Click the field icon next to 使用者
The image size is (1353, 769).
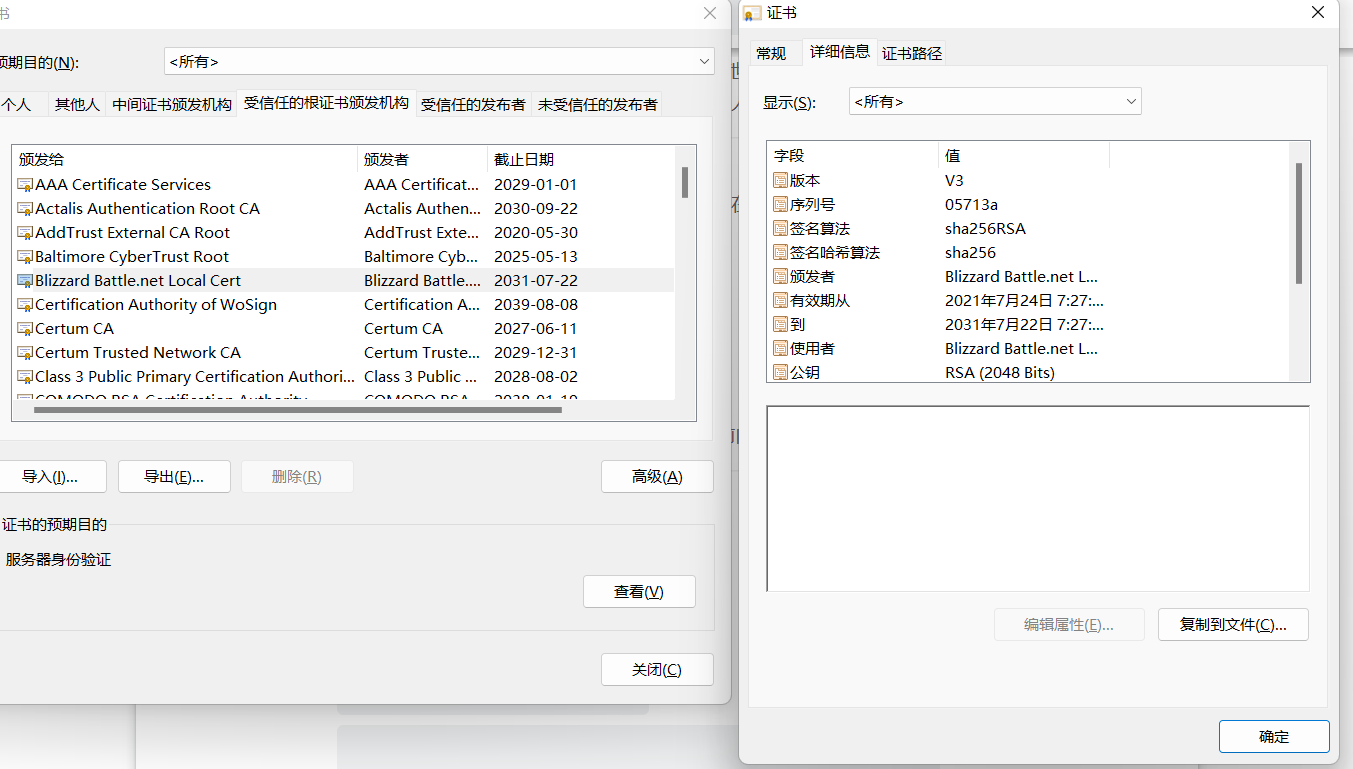[781, 349]
